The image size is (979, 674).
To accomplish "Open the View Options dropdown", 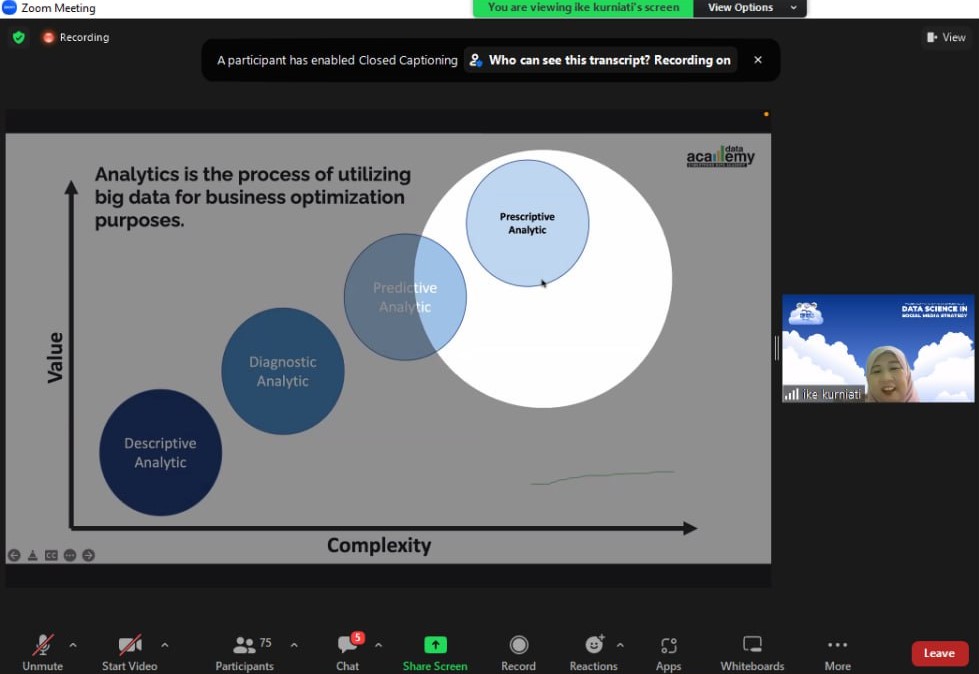I will pyautogui.click(x=753, y=8).
